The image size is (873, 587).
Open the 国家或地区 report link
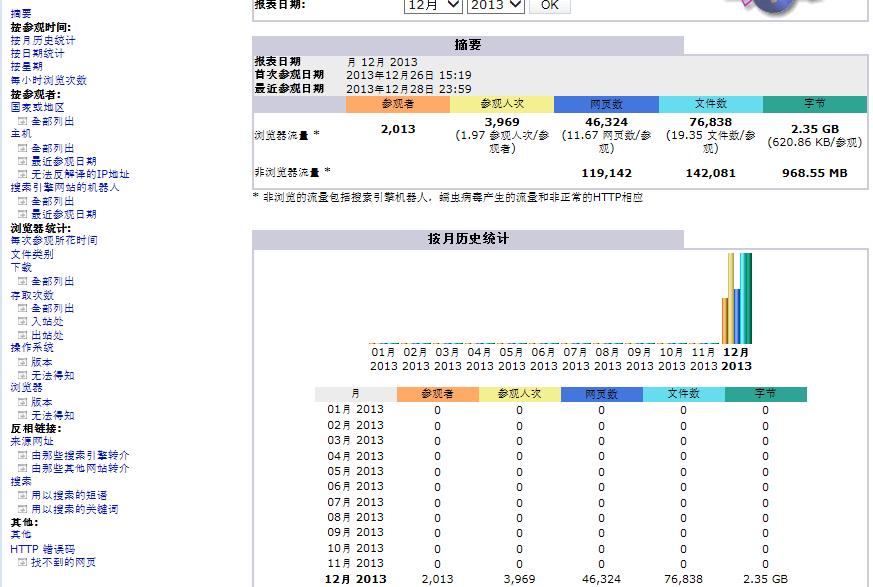click(38, 107)
